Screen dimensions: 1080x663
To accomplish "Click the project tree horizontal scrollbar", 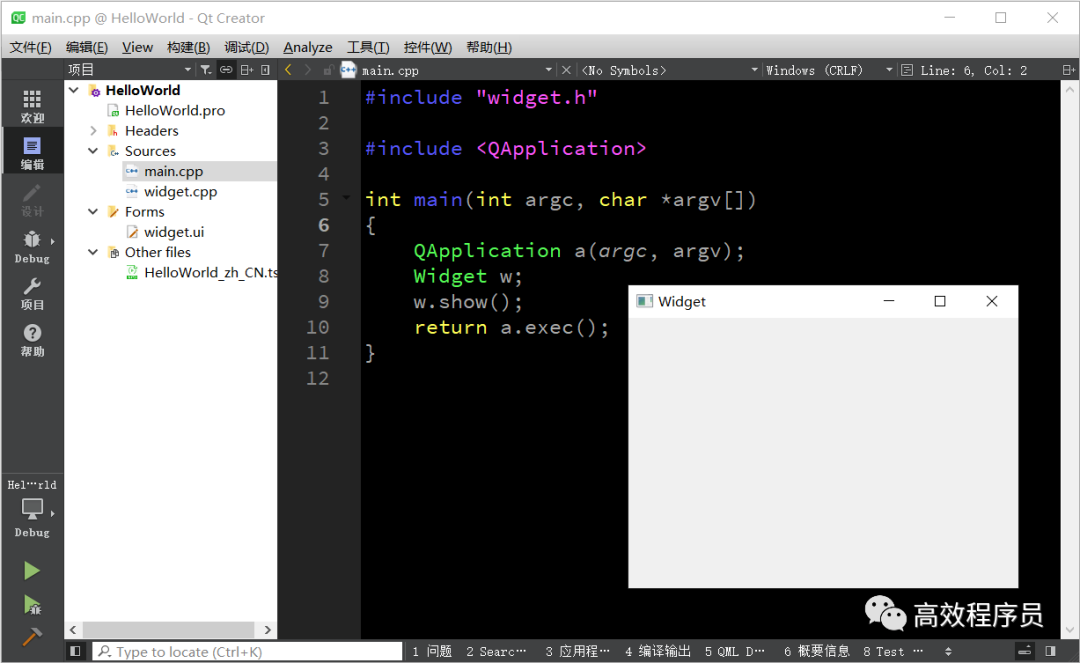I will coord(169,630).
